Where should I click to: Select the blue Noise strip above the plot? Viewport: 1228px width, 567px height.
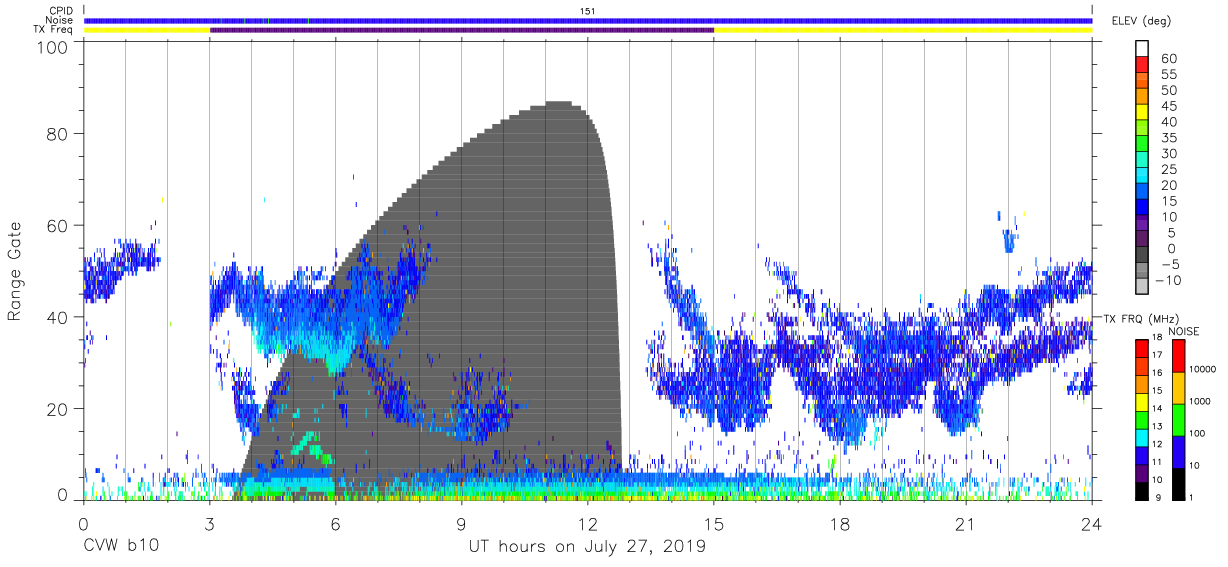coord(588,21)
